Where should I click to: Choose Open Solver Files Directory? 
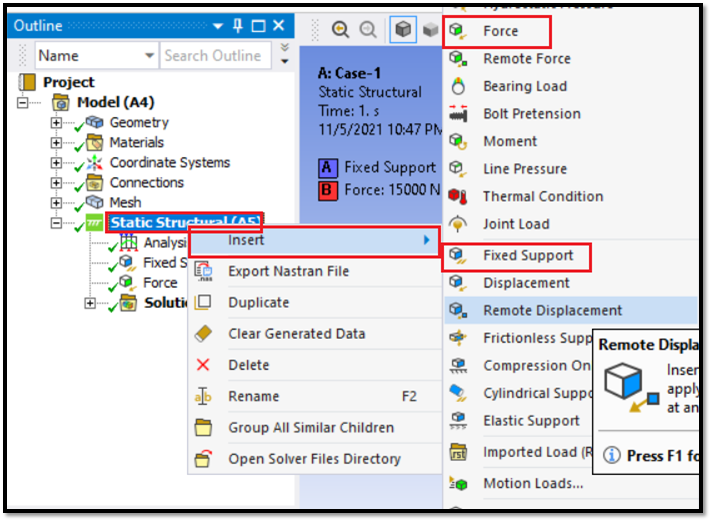pos(314,458)
